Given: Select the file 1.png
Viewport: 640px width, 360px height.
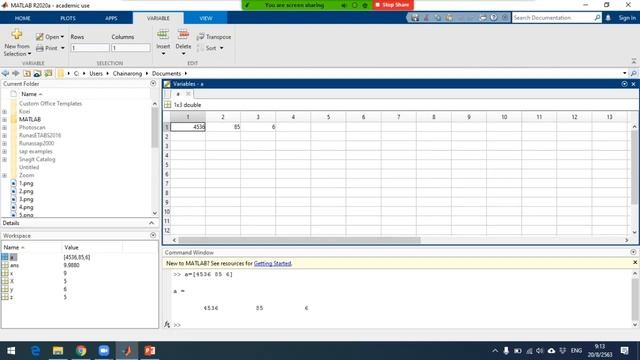Looking at the screenshot, I should pos(26,184).
